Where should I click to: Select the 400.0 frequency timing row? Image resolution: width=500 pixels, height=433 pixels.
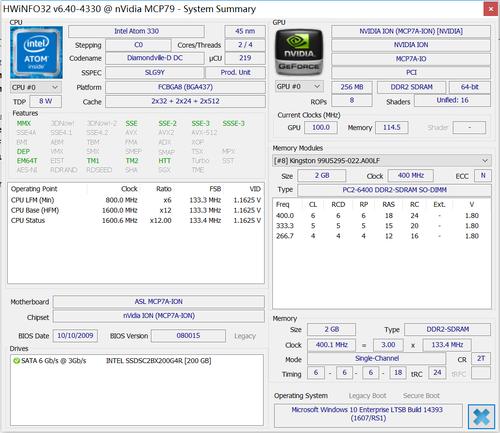[x=381, y=216]
